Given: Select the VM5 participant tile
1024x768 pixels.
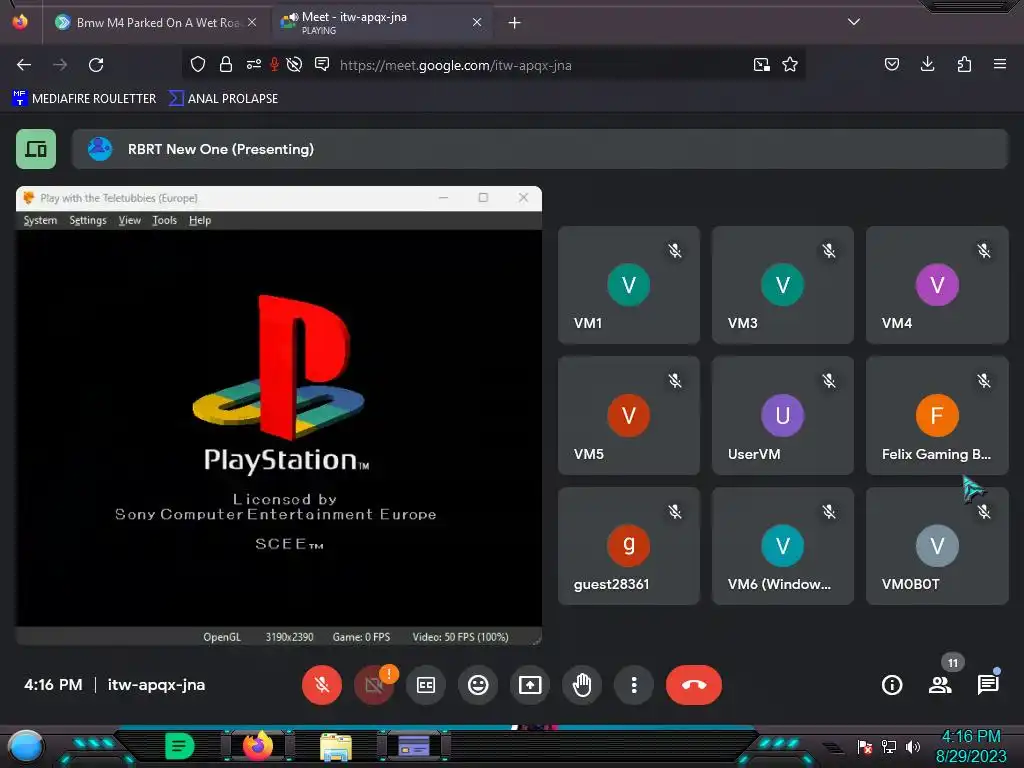Looking at the screenshot, I should click(629, 415).
